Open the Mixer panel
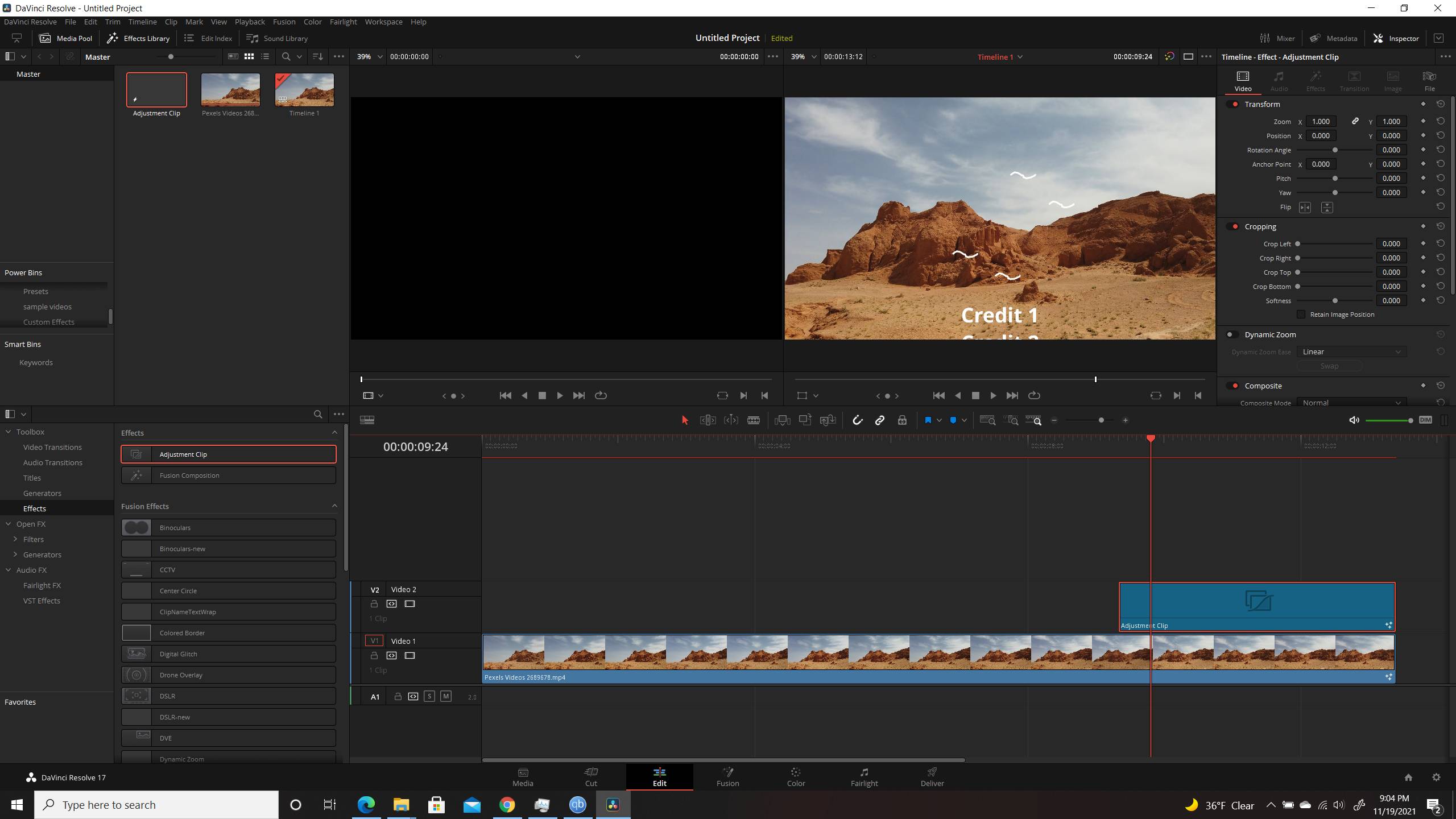 tap(1277, 38)
